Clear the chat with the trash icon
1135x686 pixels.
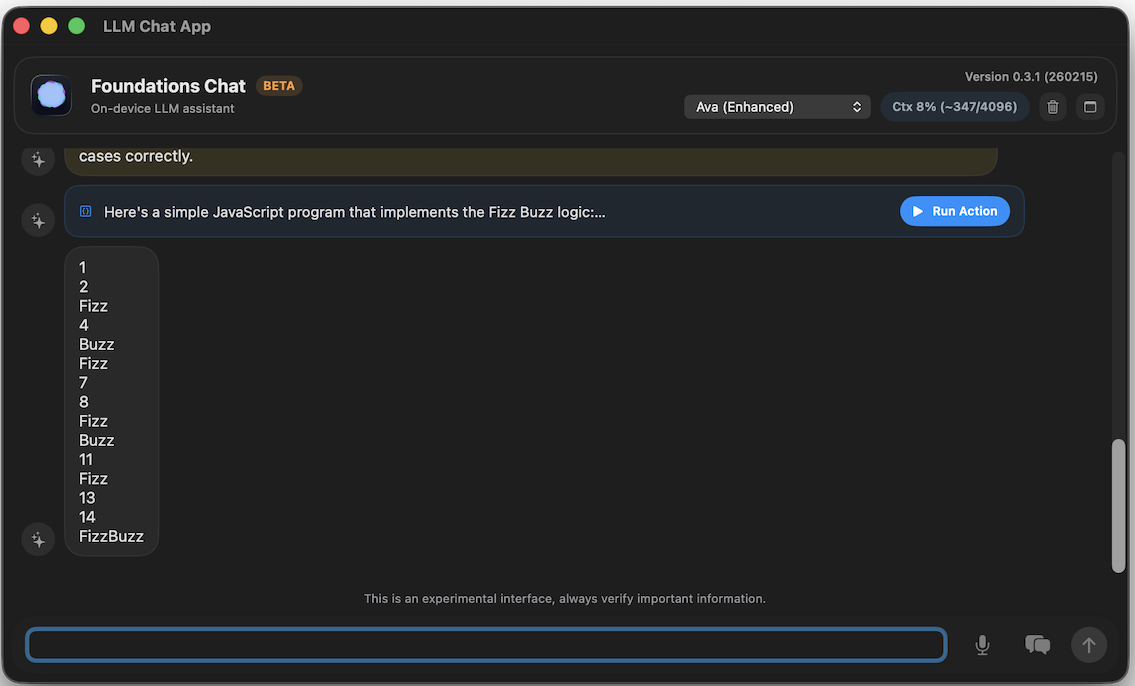pos(1052,106)
